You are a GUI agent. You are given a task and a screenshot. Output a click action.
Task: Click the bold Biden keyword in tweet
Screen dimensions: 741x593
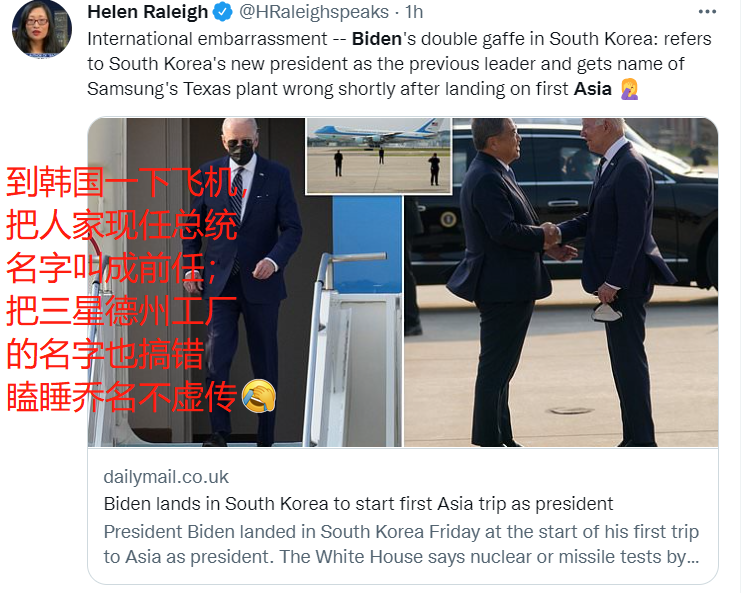point(377,39)
